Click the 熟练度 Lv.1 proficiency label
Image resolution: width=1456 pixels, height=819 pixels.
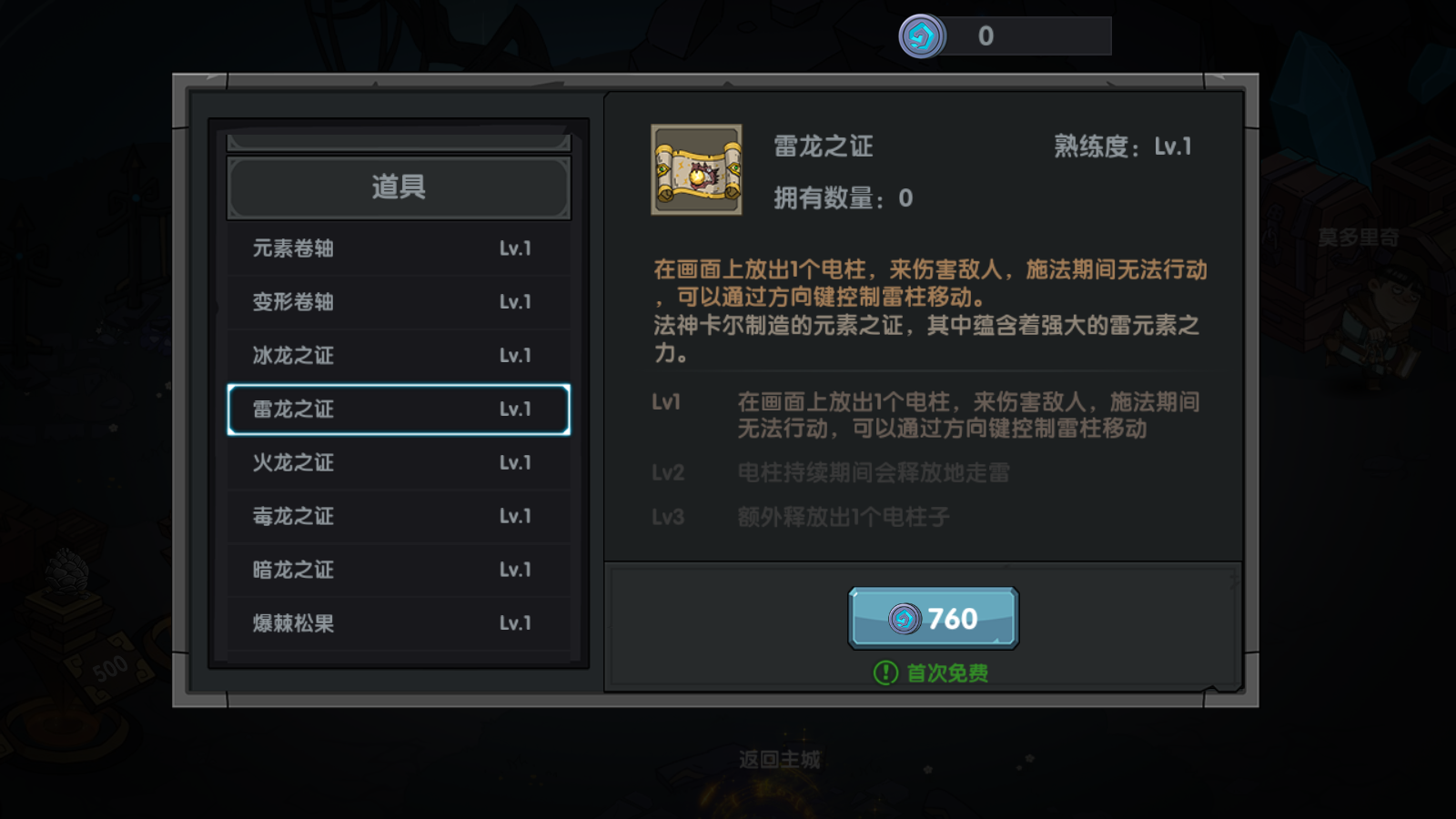(x=1123, y=147)
